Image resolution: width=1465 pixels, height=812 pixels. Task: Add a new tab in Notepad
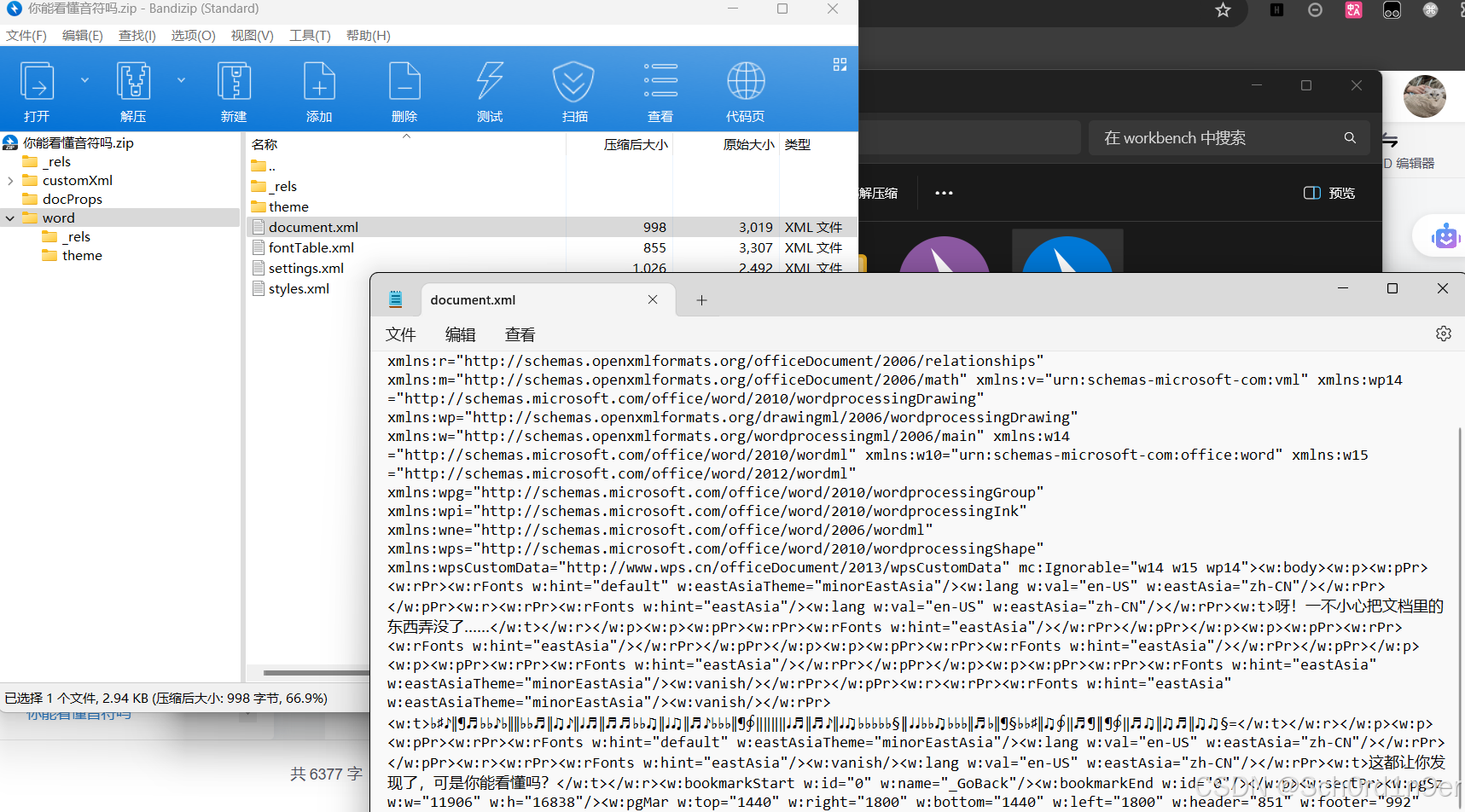[x=701, y=300]
